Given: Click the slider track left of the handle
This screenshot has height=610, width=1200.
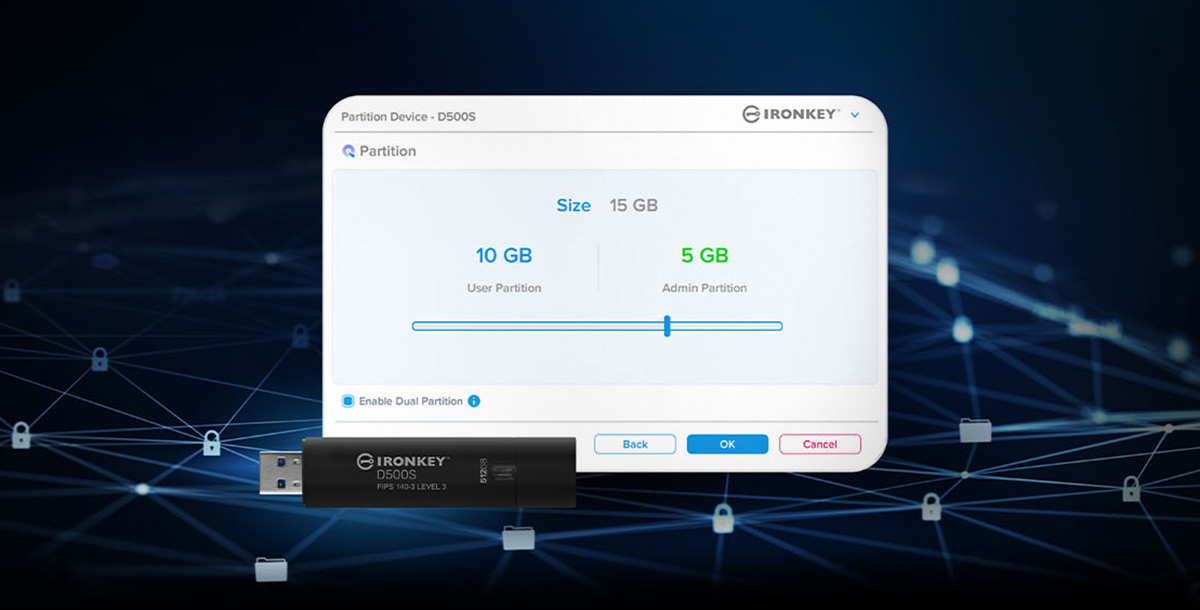Looking at the screenshot, I should click(x=538, y=326).
